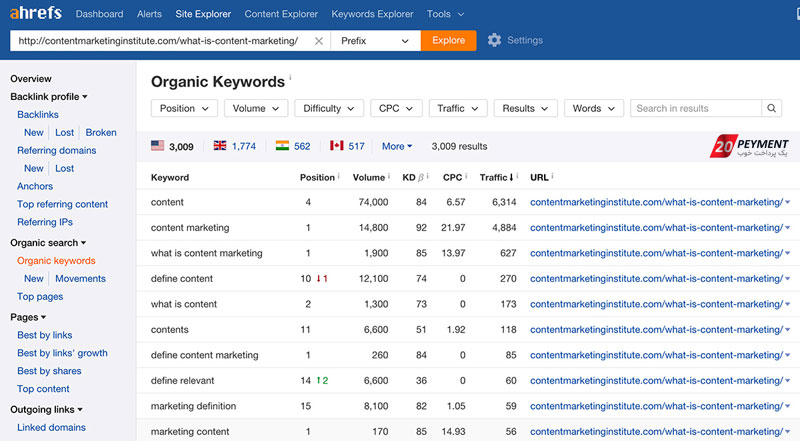
Task: Open the Traffic filter dropdown
Action: [x=458, y=108]
